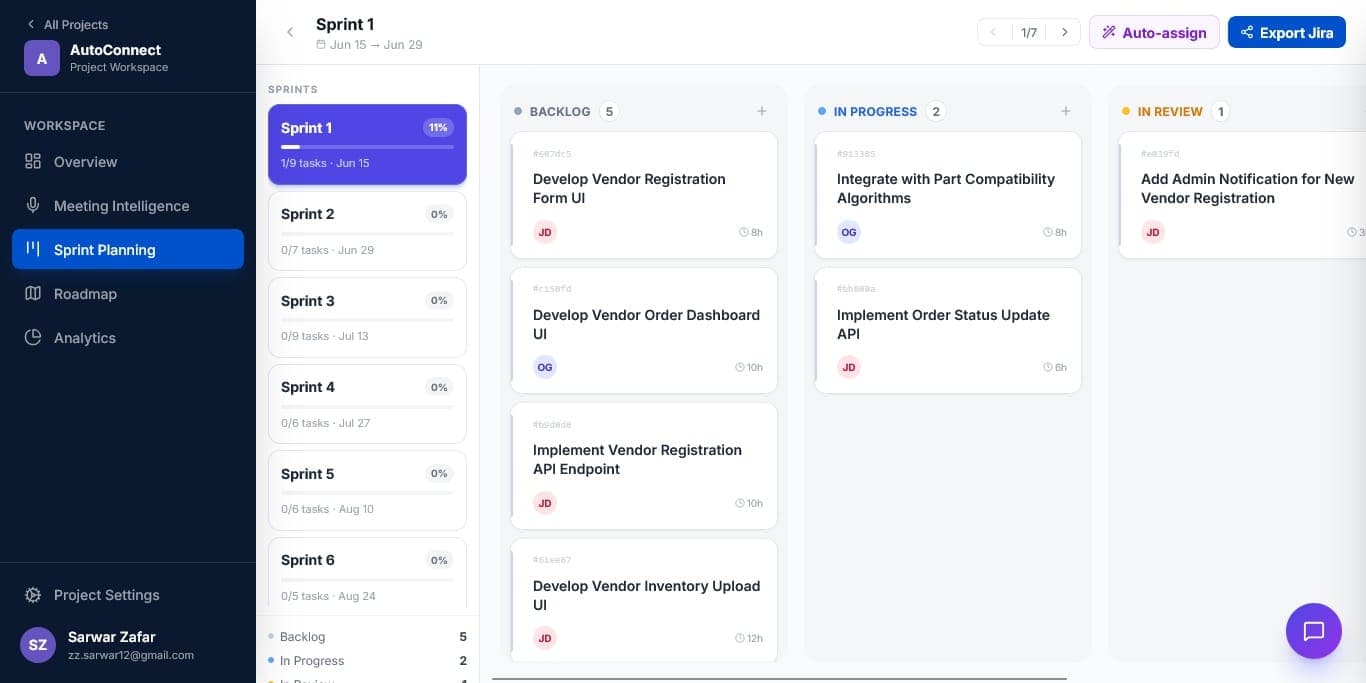
Task: Click the Analytics pie chart icon
Action: pos(33,338)
